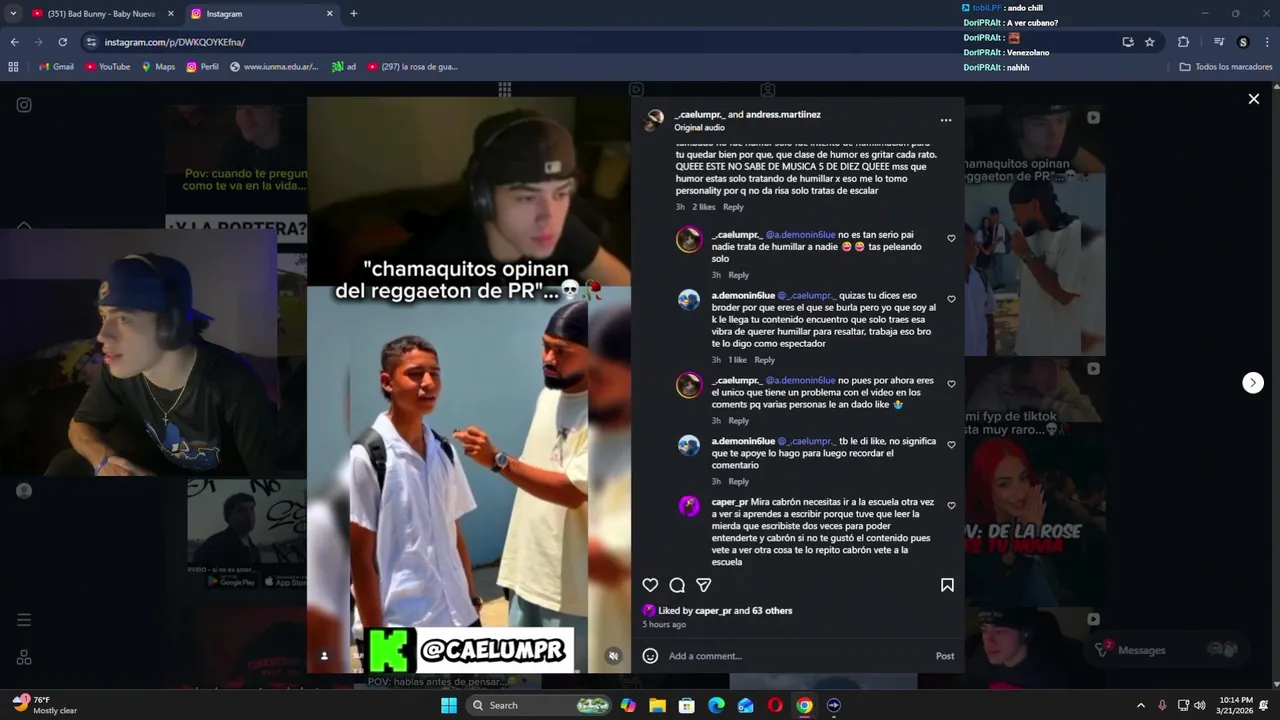Open the Chrome profile avatar 'S'
The image size is (1280, 720).
coord(1243,42)
